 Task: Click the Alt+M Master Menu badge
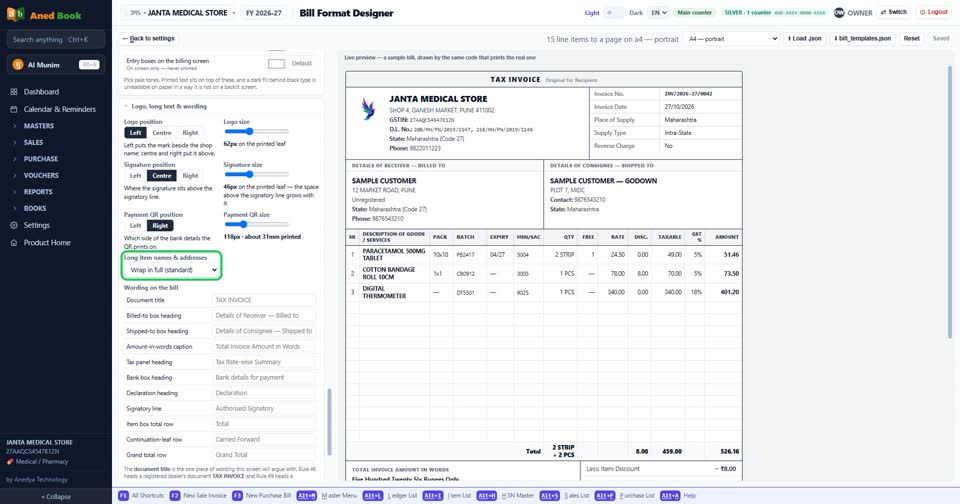[x=307, y=495]
